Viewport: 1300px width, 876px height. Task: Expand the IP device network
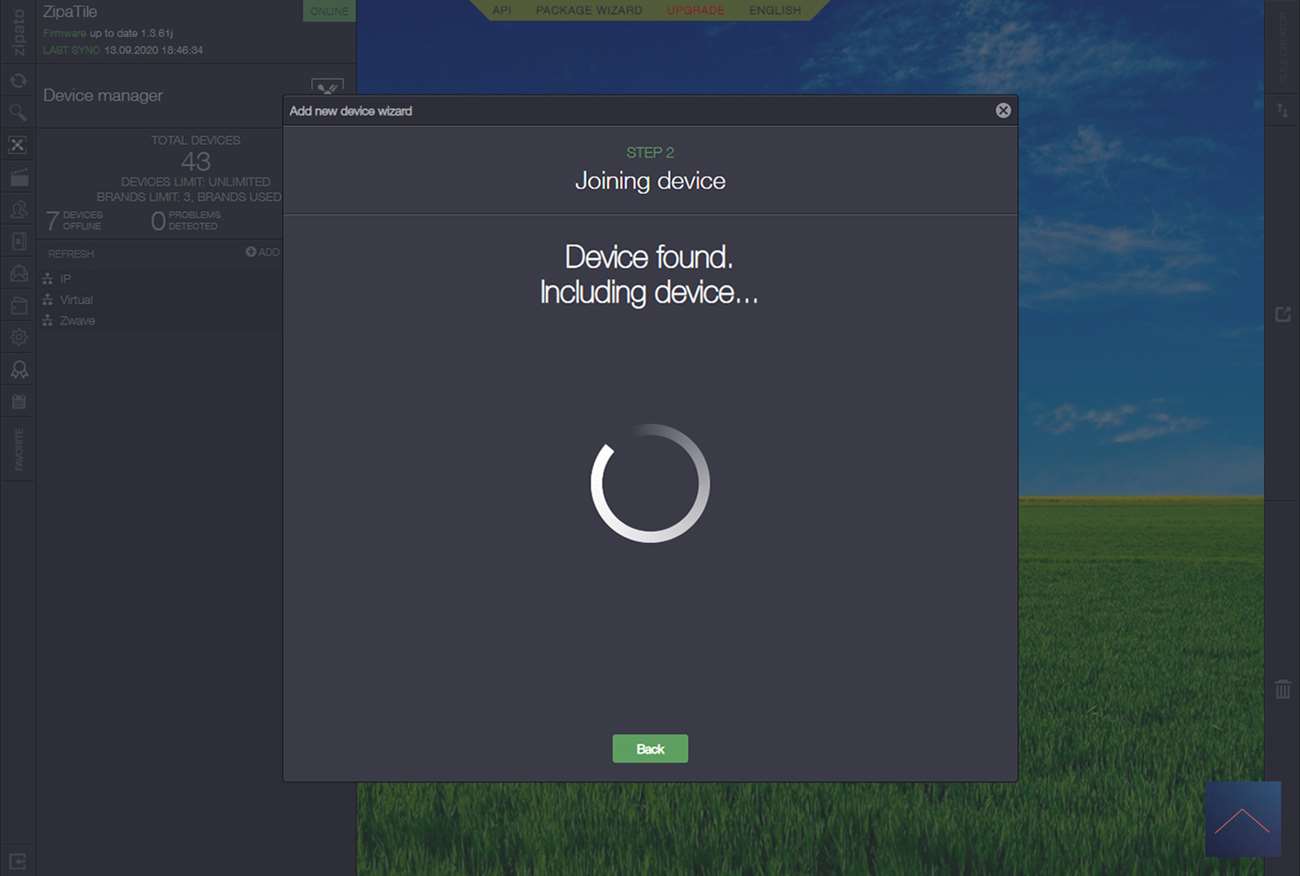coord(66,279)
